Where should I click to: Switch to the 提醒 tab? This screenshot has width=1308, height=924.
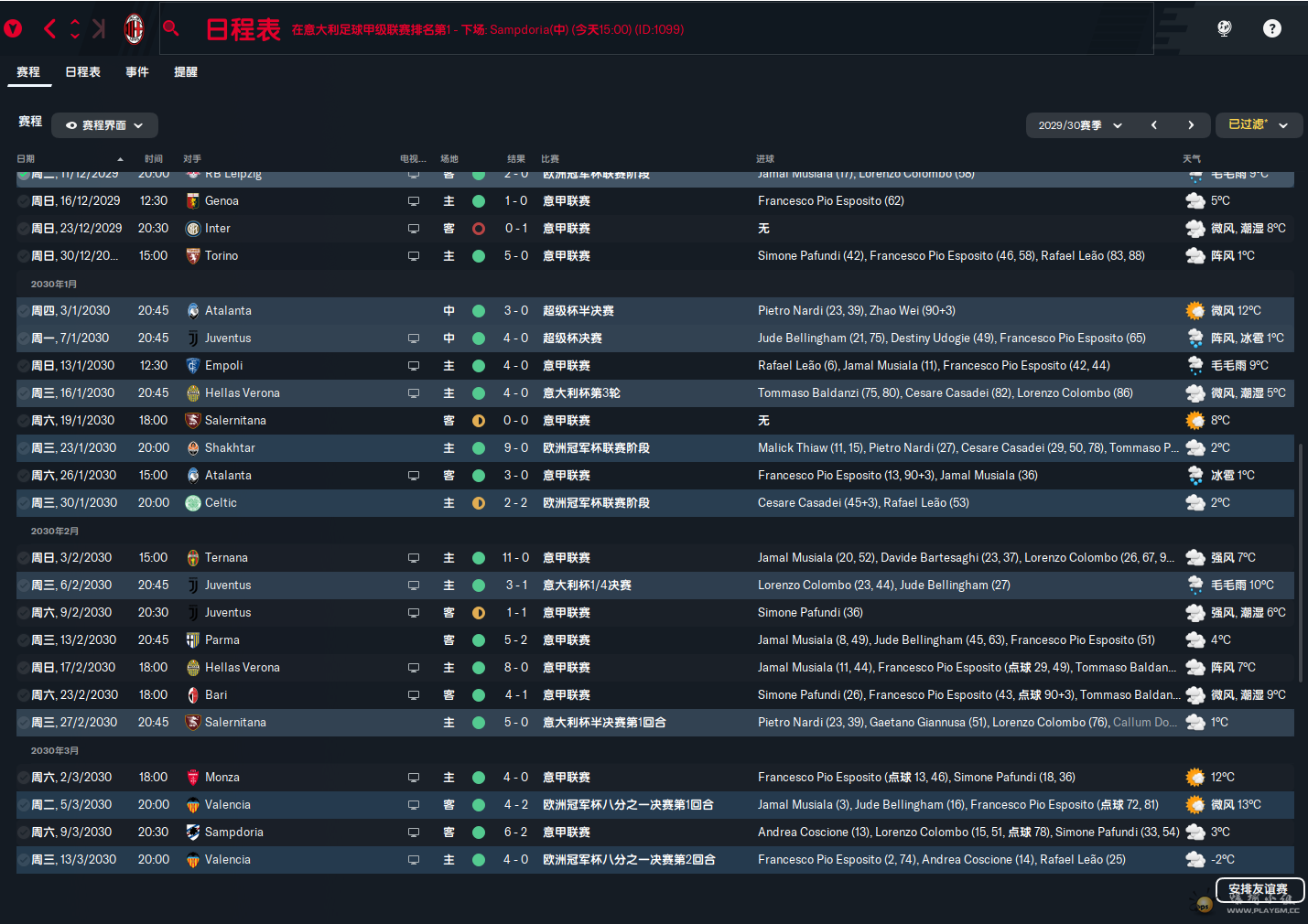[x=186, y=72]
